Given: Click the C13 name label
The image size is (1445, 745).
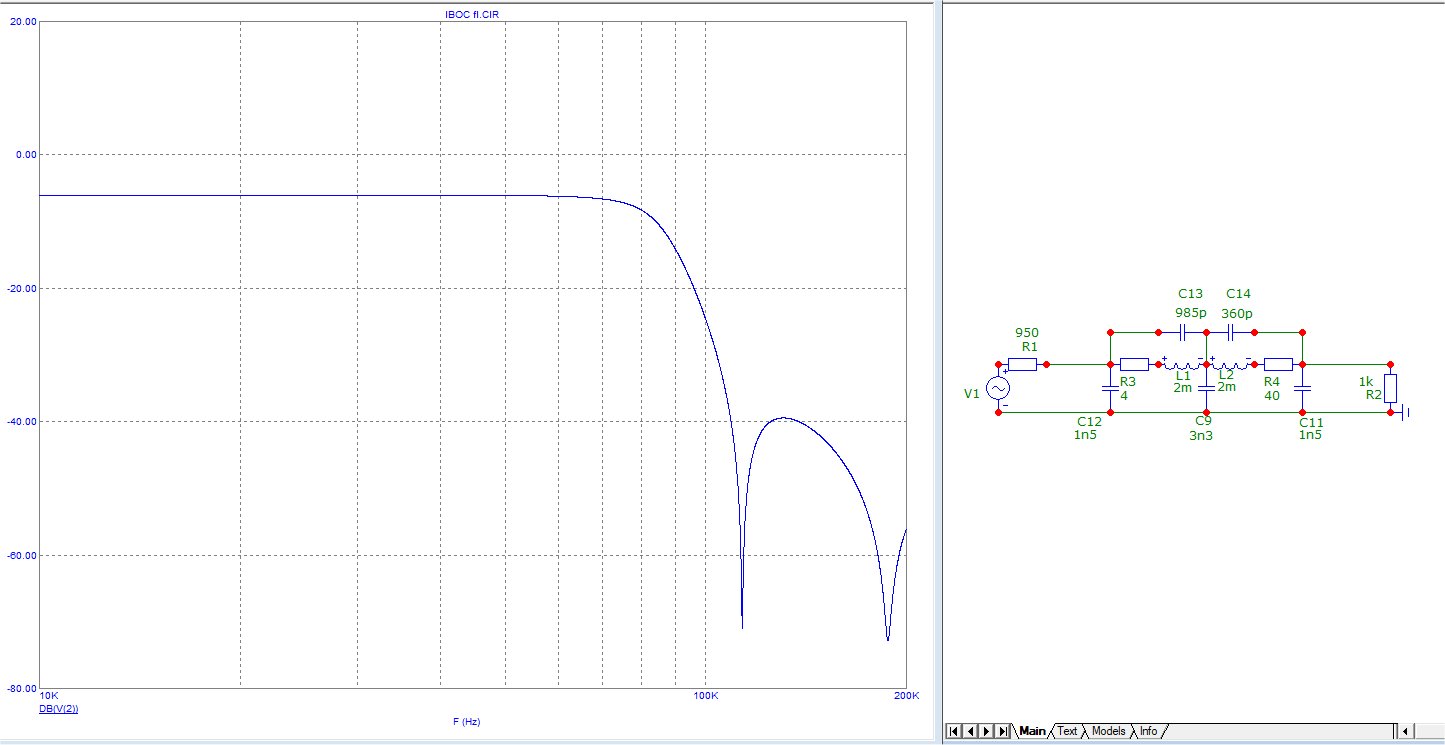Looking at the screenshot, I should 1190,294.
